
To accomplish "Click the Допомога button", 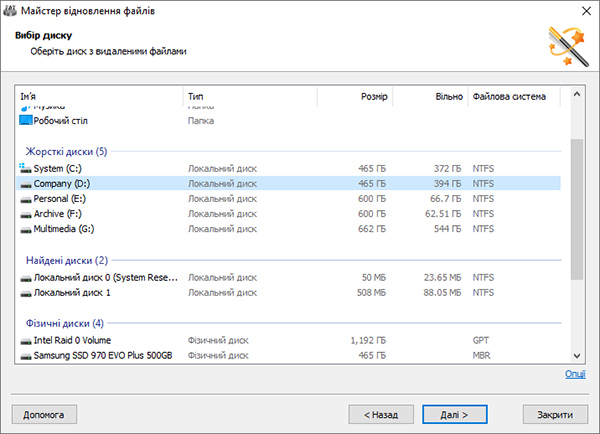I will pyautogui.click(x=44, y=414).
